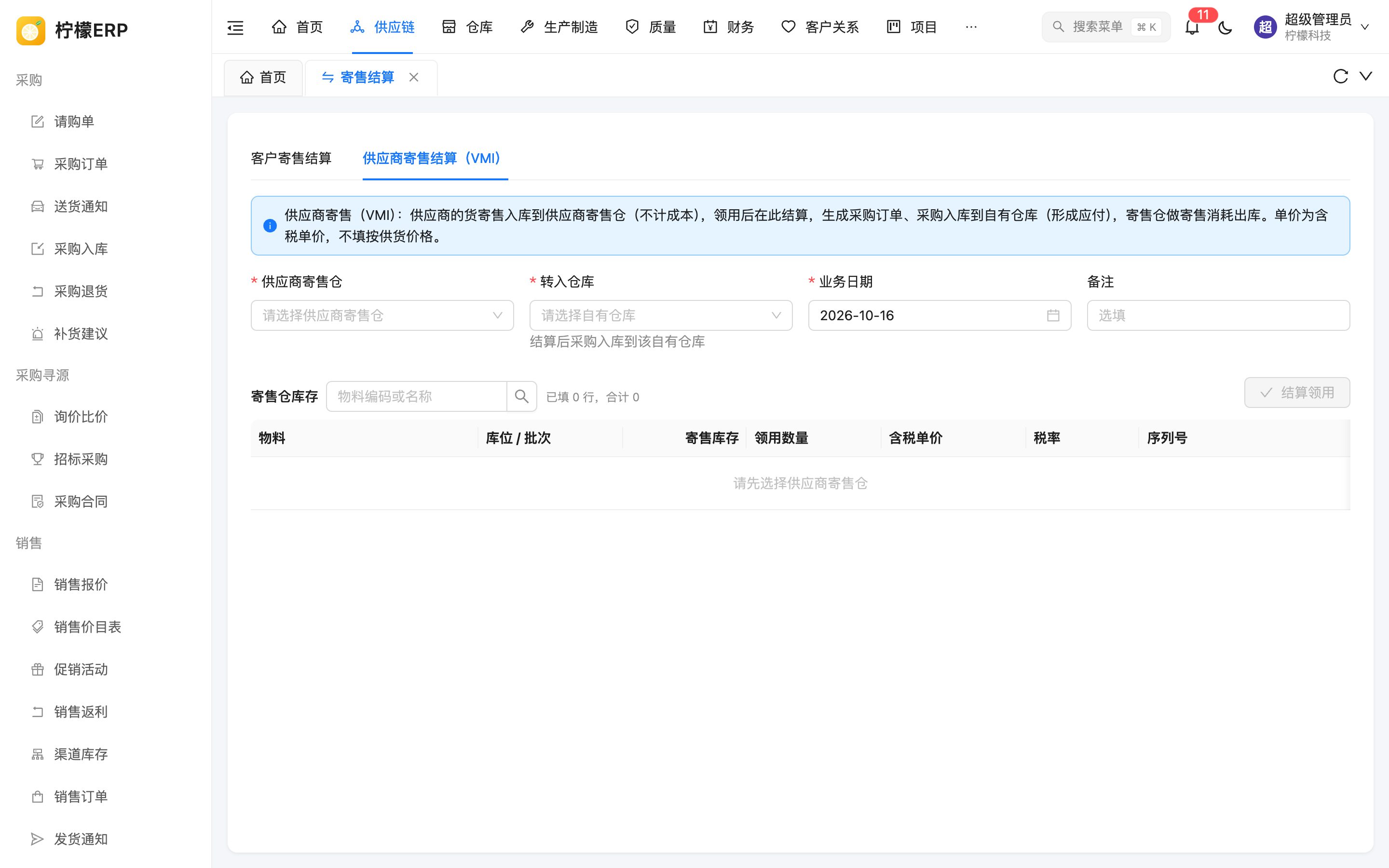This screenshot has width=1389, height=868.
Task: Open 询价比价 in the sidebar
Action: (x=106, y=417)
